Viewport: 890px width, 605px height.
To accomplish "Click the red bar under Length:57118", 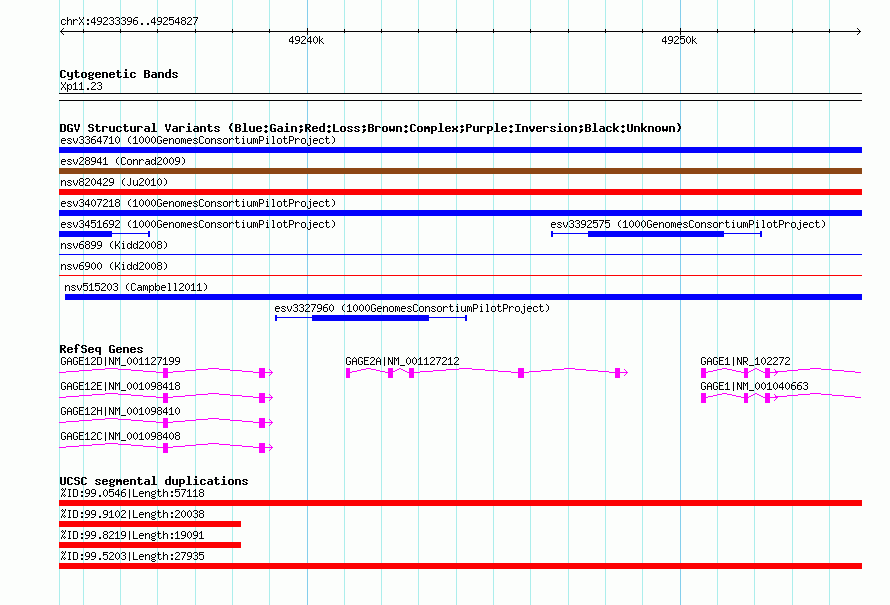I will pyautogui.click(x=460, y=503).
